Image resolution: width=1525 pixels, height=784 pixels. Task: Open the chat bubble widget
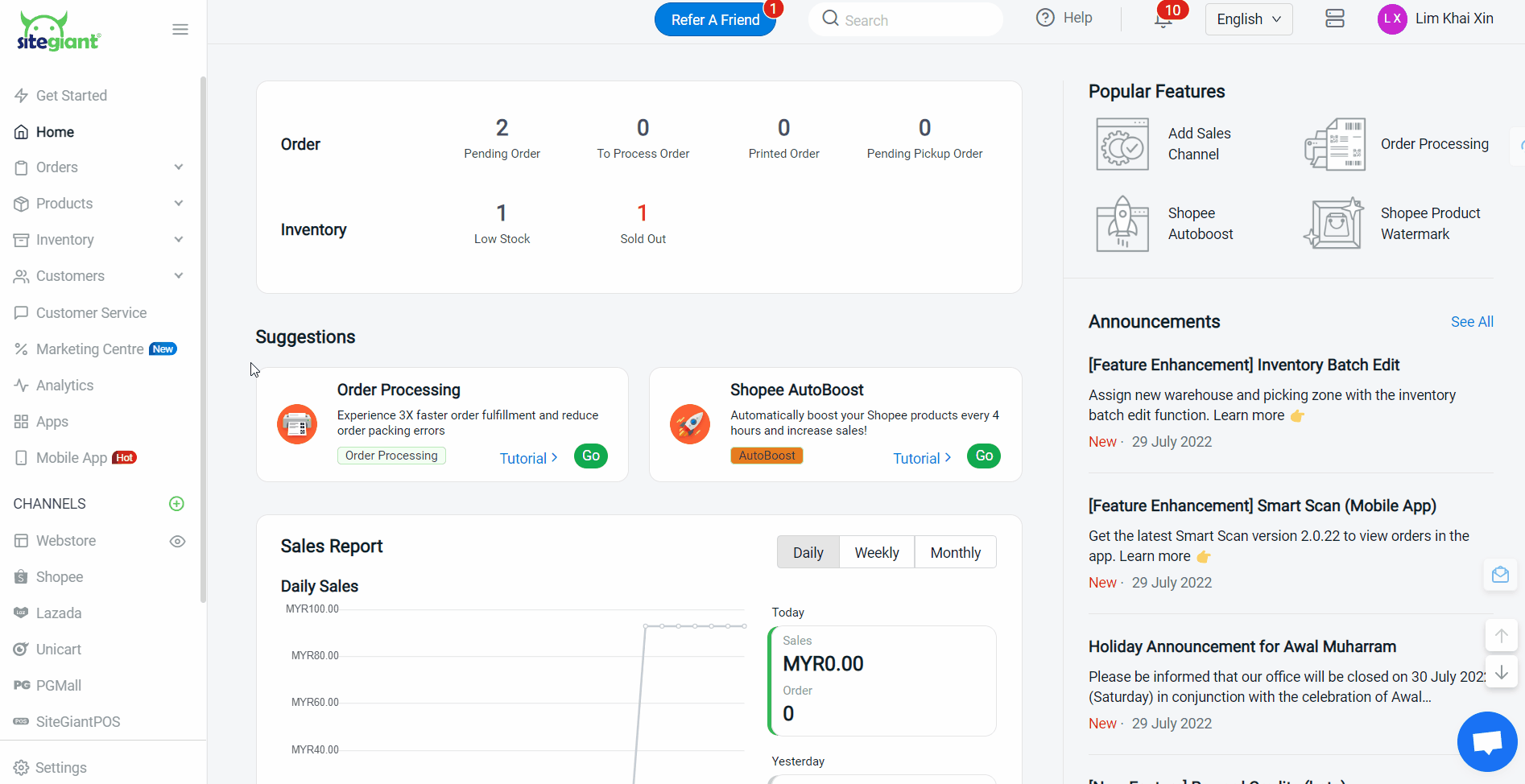tap(1487, 741)
